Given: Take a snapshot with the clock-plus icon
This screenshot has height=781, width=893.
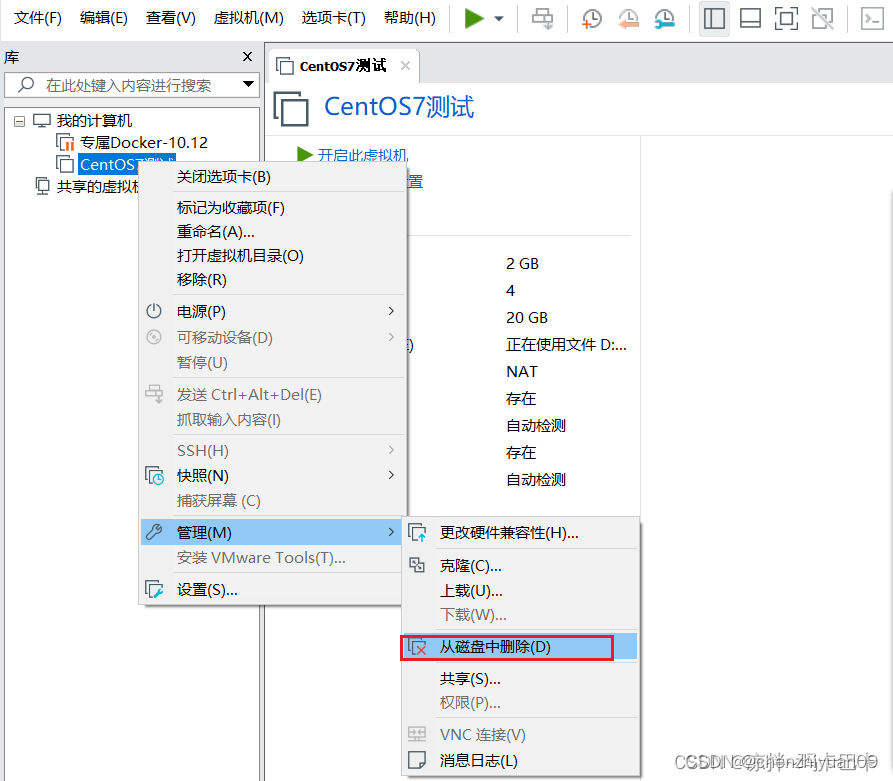Looking at the screenshot, I should pyautogui.click(x=592, y=19).
